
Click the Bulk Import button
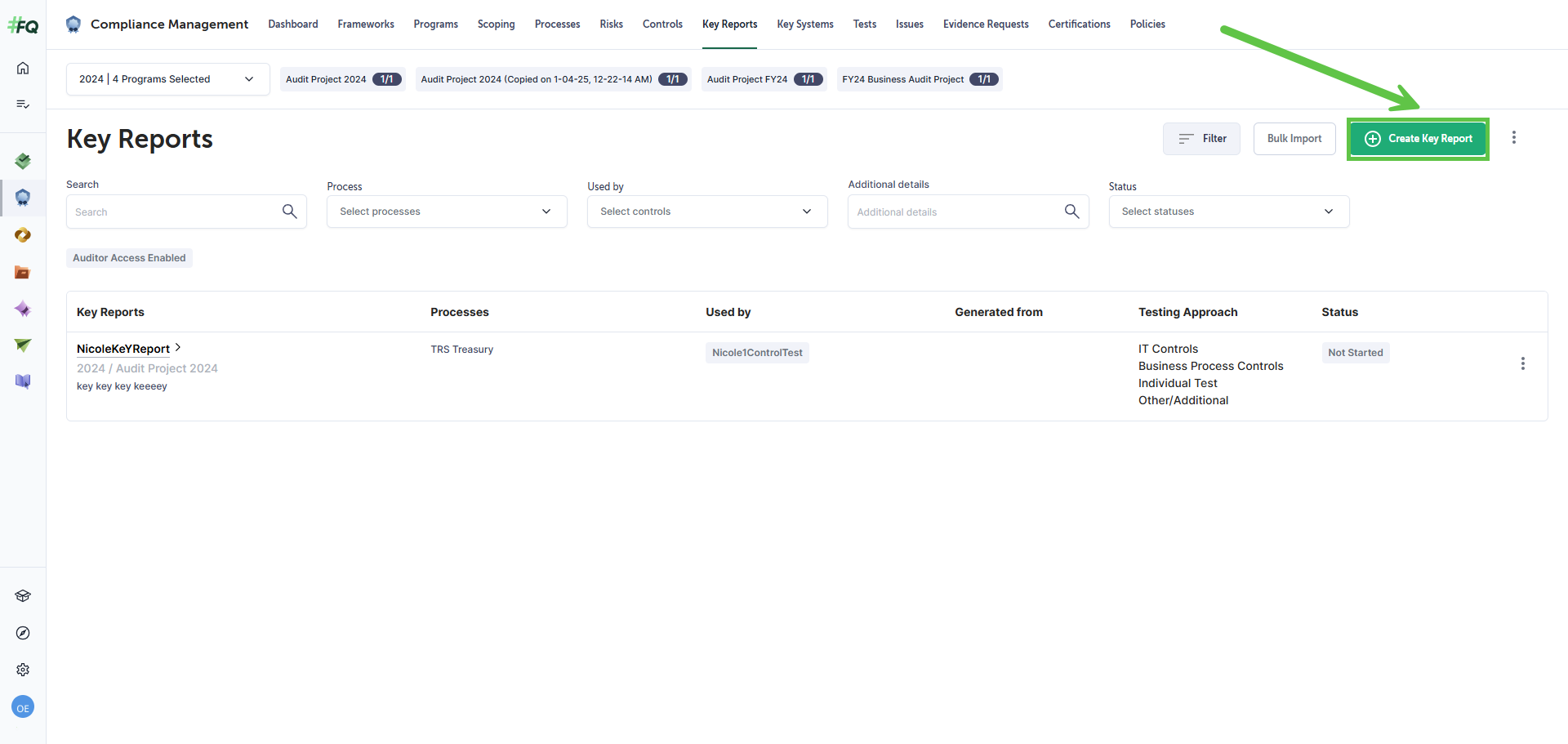(x=1294, y=139)
